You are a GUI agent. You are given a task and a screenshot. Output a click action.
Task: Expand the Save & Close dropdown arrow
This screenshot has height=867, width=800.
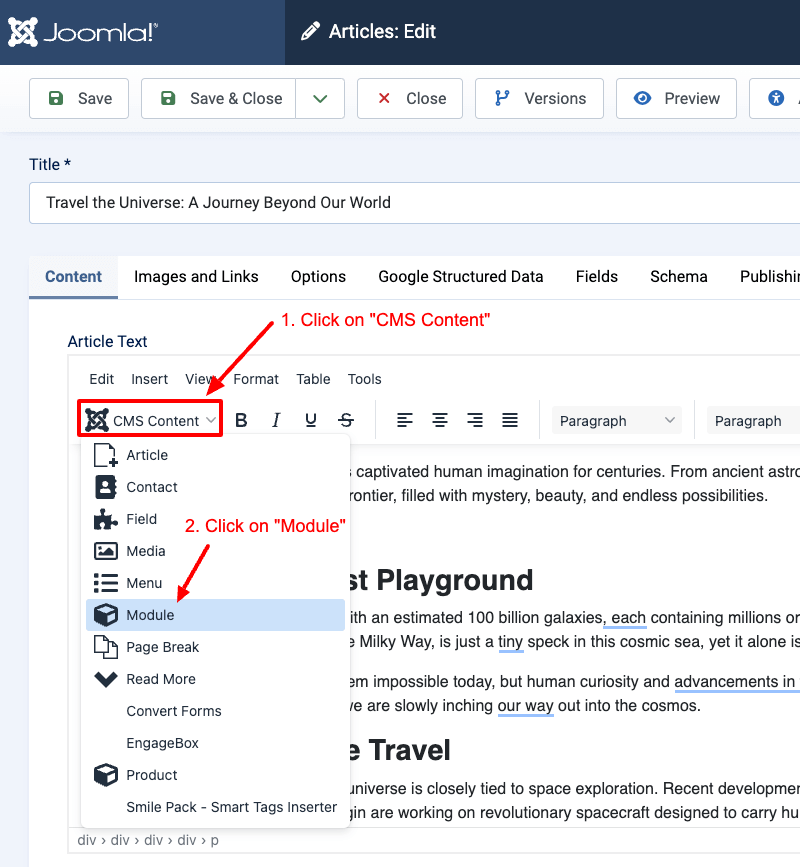point(320,98)
